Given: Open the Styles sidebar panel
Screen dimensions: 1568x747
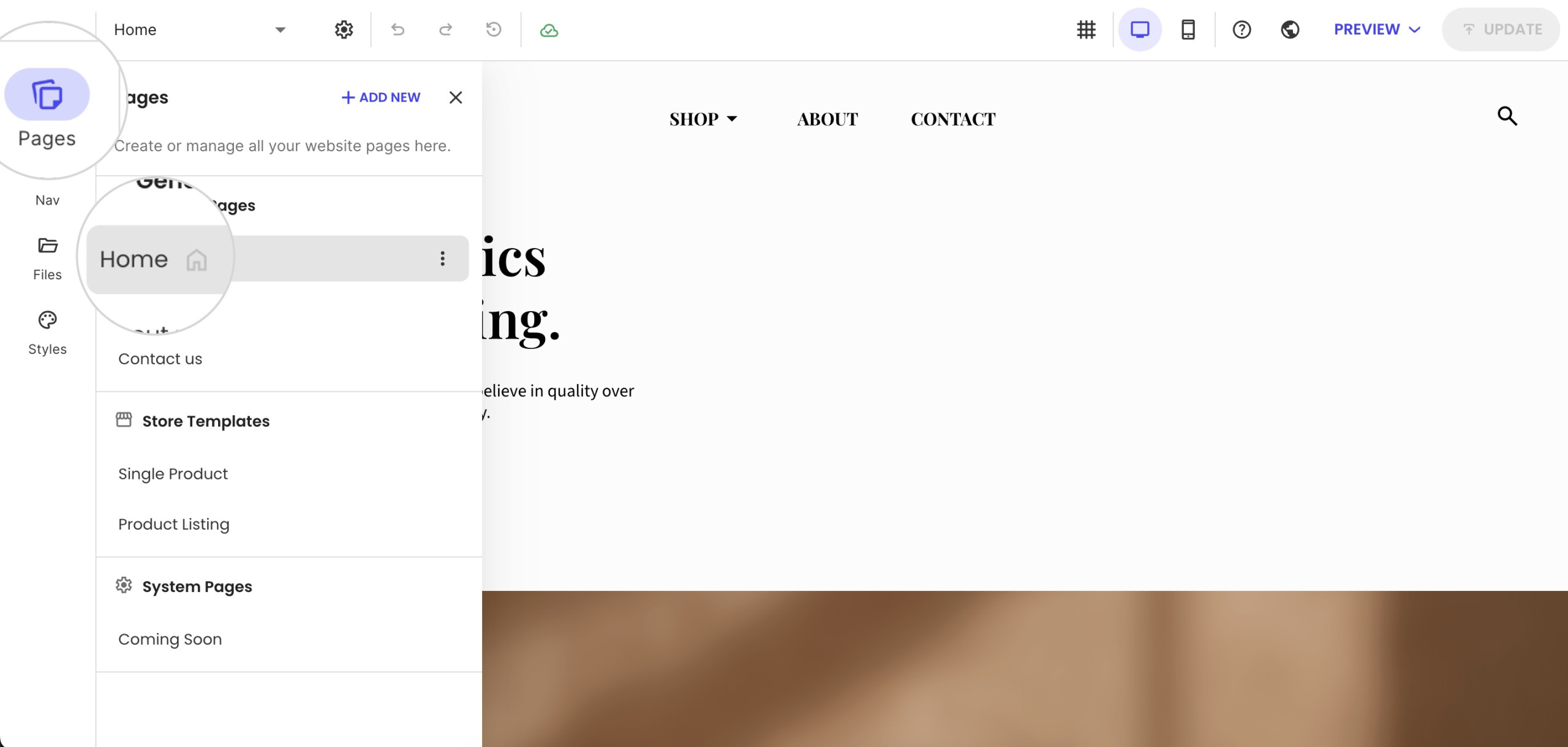Looking at the screenshot, I should (x=47, y=334).
